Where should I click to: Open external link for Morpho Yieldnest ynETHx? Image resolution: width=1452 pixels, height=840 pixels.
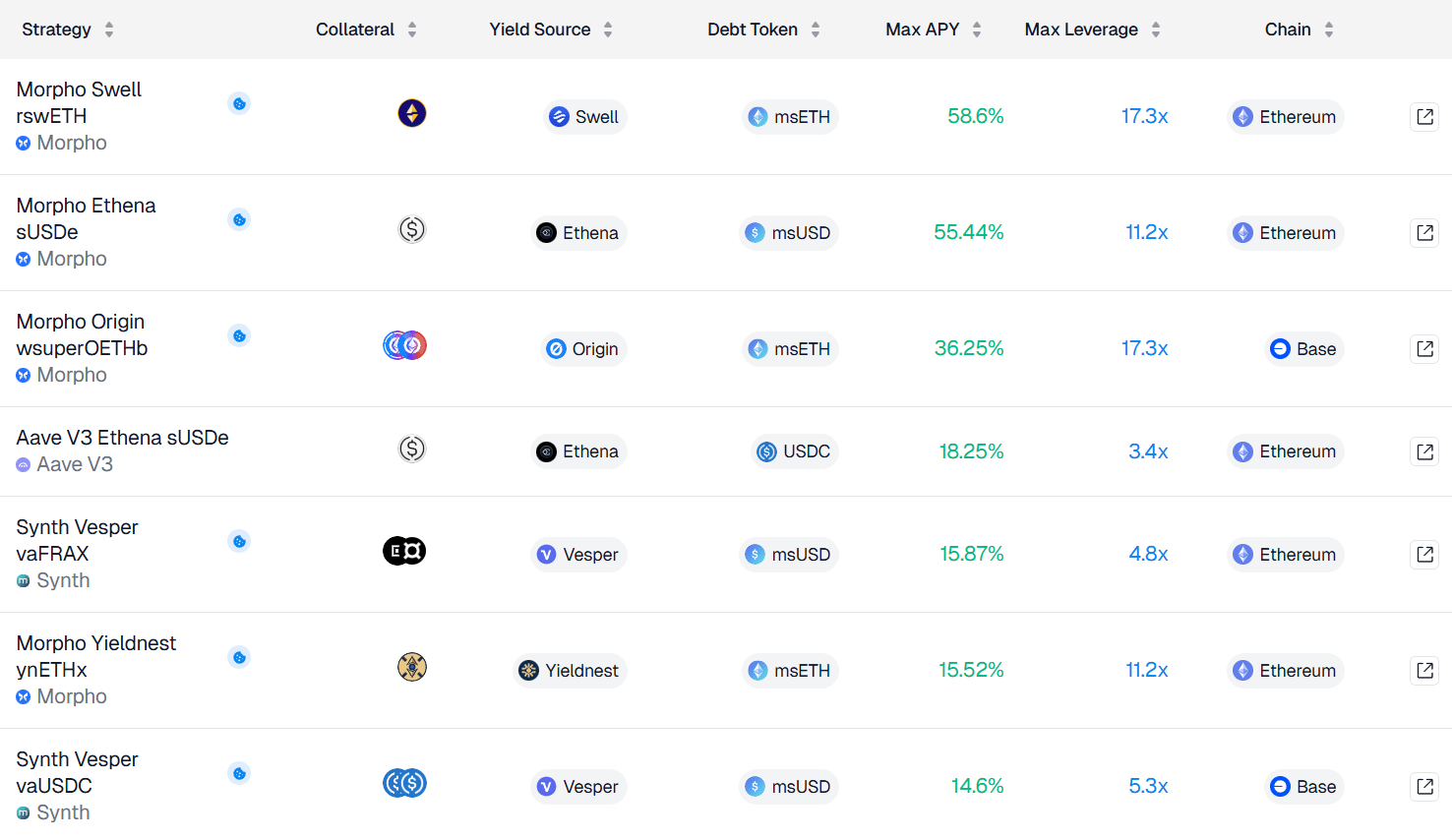coord(1424,671)
